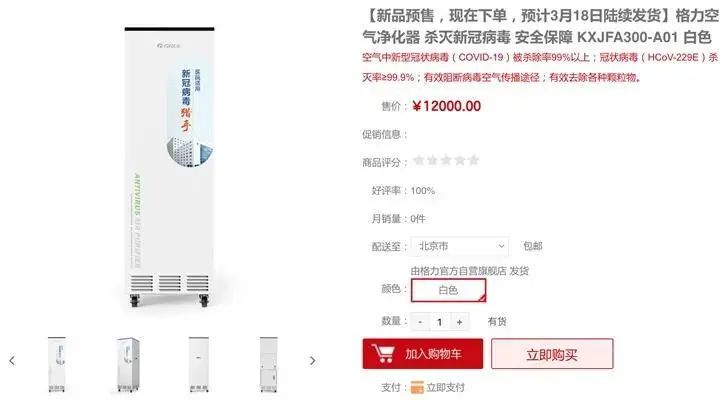The height and width of the screenshot is (400, 728).
Task: Go to previous product thumbnails
Action: point(12,361)
